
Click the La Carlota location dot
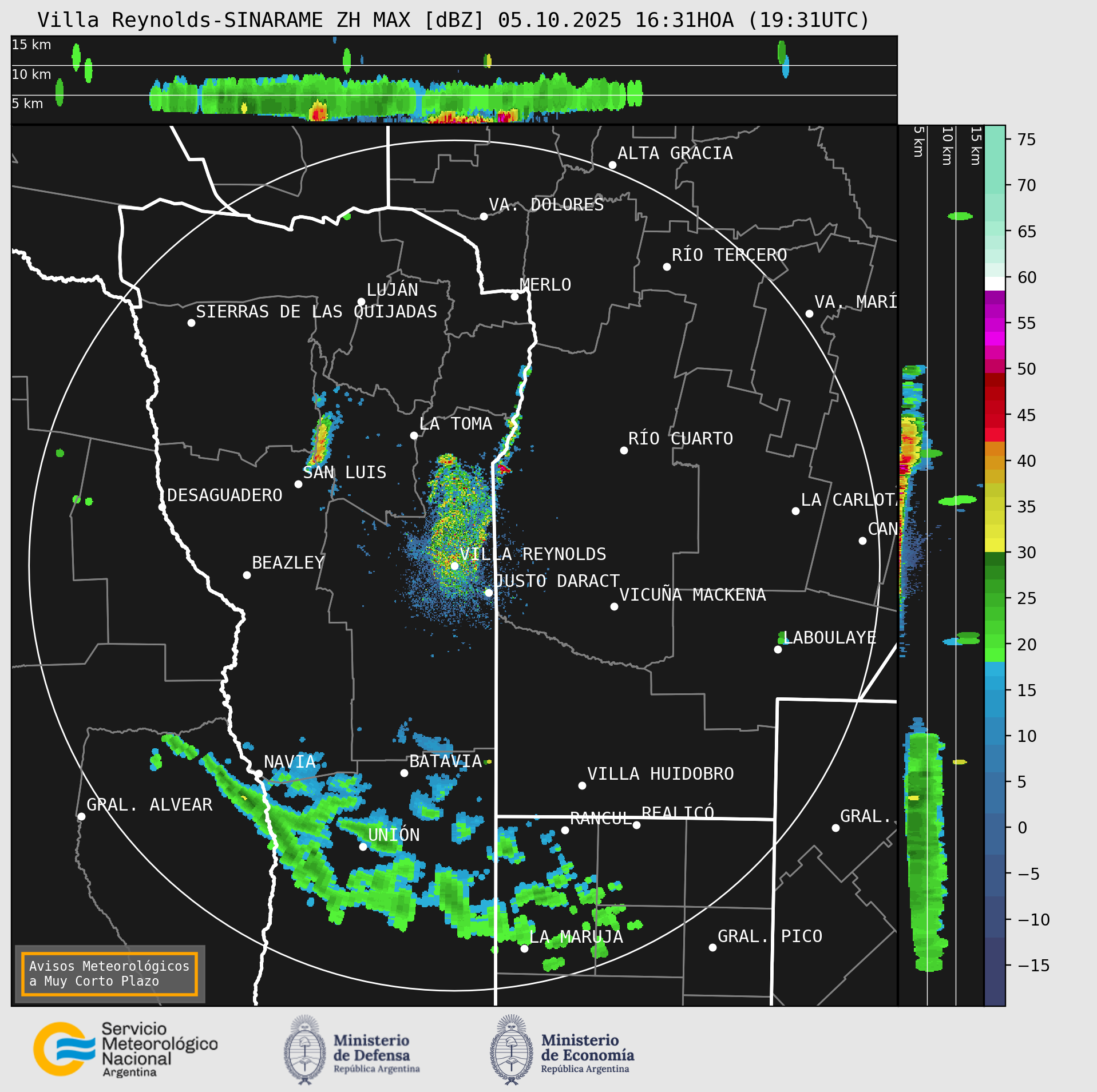(795, 511)
